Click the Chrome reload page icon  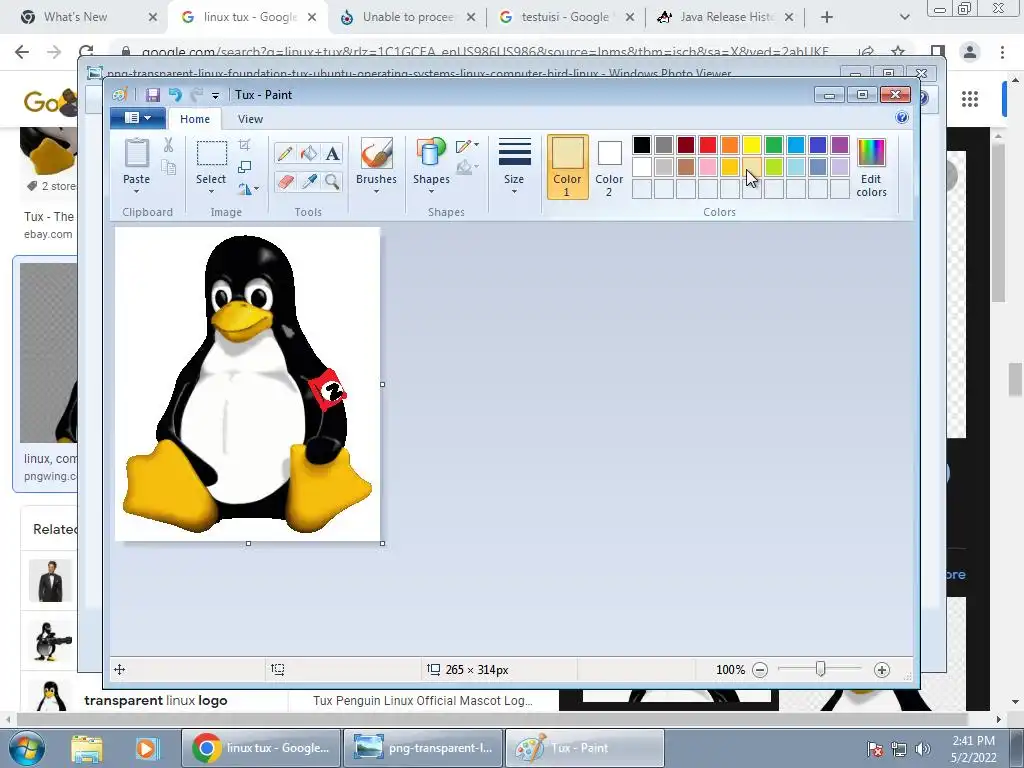86,52
